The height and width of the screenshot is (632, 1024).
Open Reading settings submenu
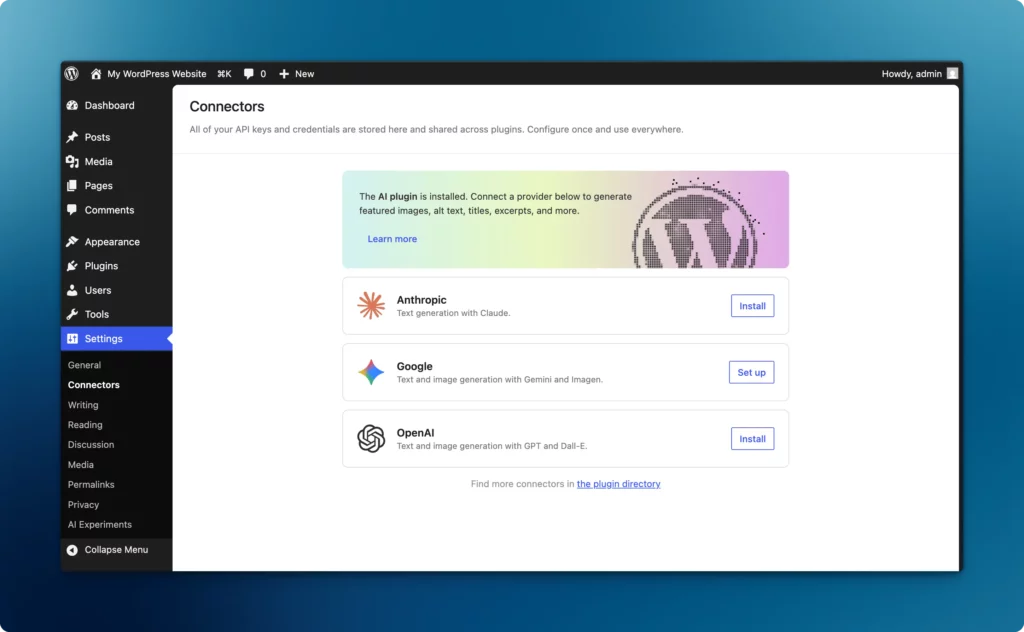pos(85,424)
